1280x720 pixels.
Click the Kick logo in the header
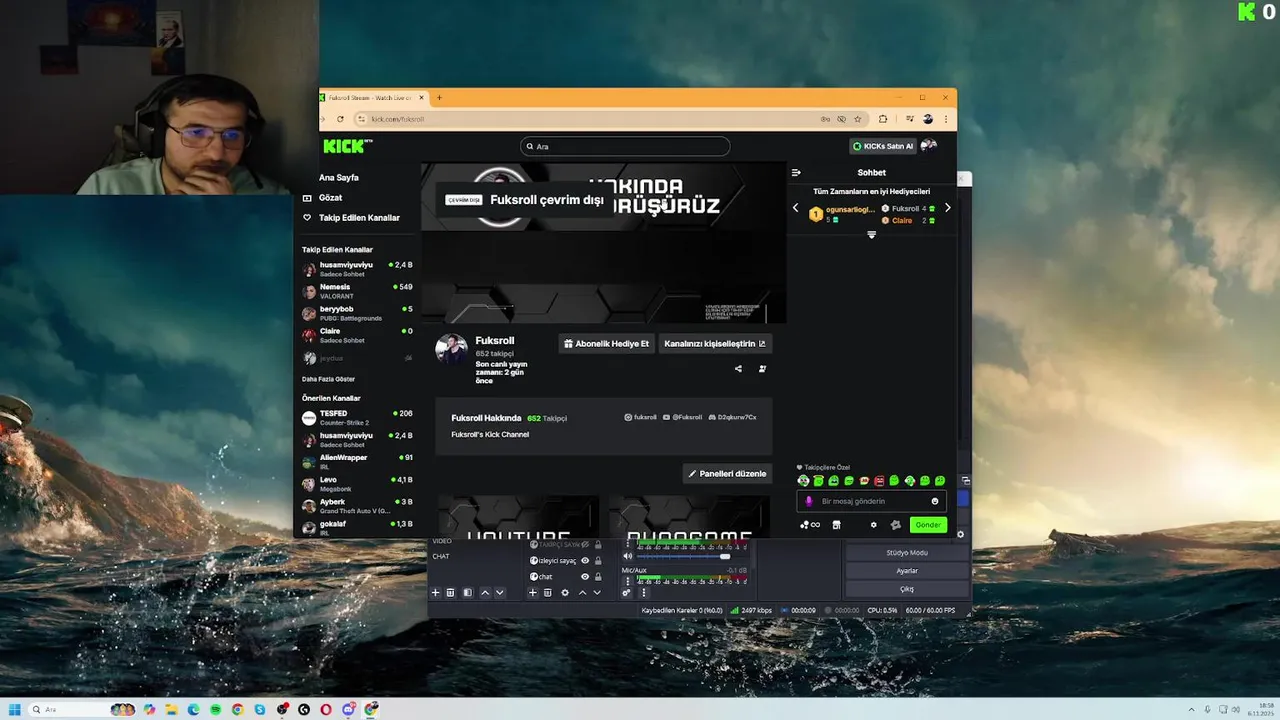[x=347, y=146]
